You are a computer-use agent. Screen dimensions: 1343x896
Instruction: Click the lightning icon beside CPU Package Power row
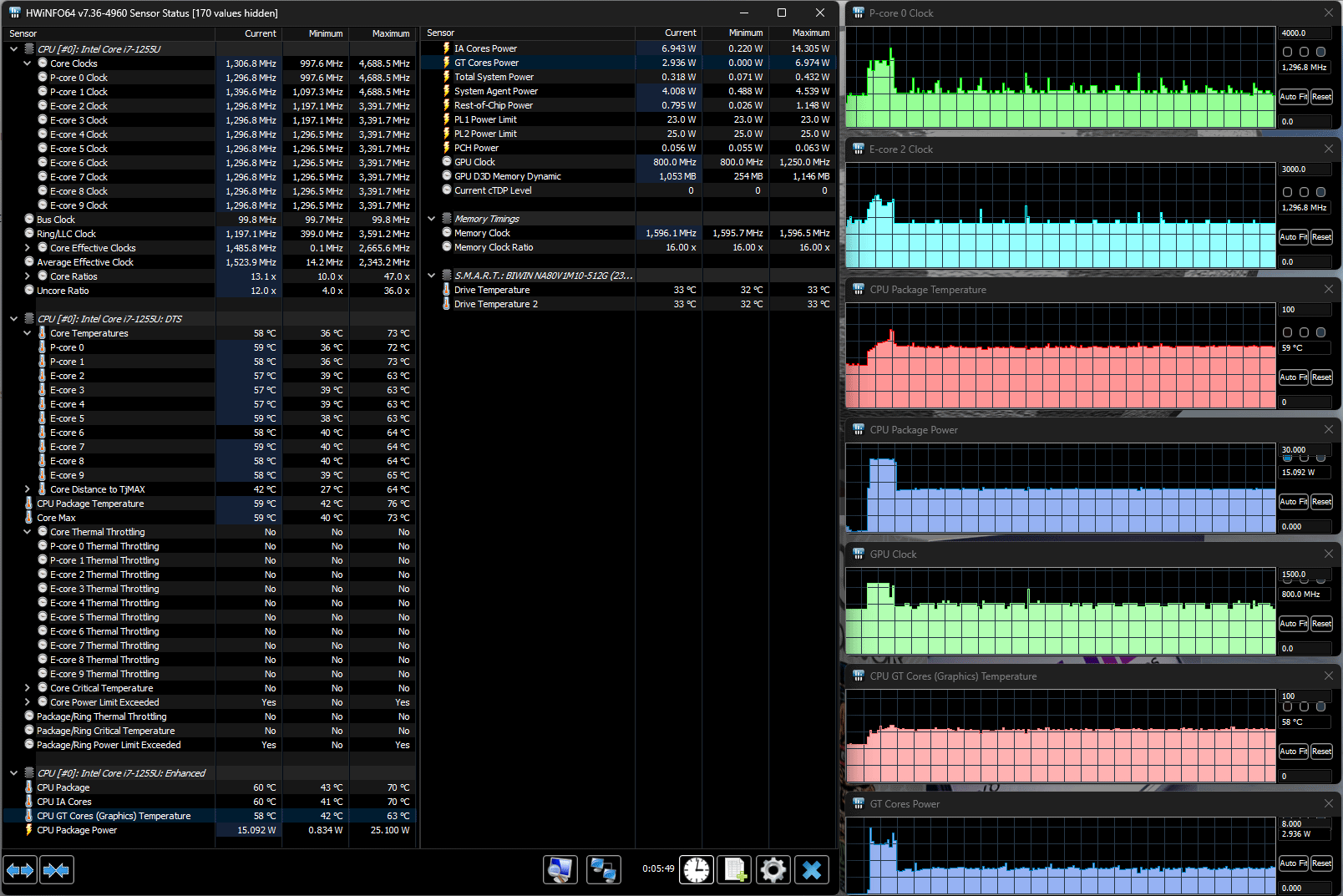29,830
